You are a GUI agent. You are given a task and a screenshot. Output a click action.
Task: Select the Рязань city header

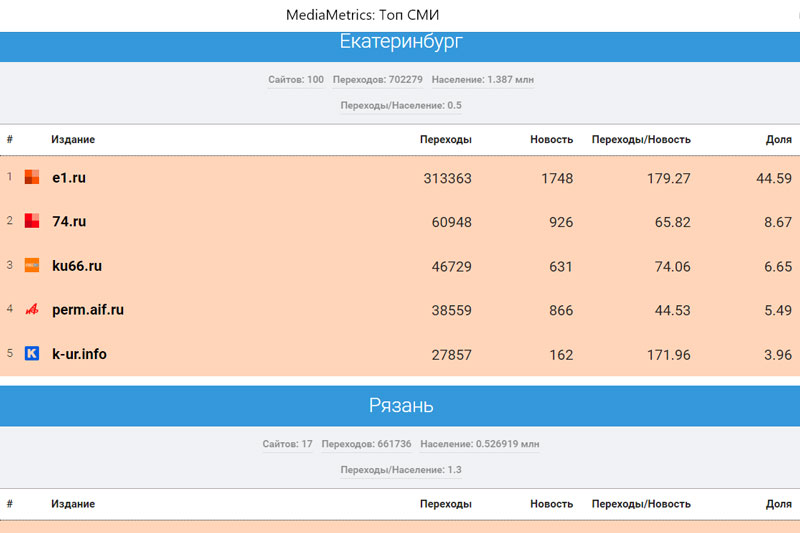pyautogui.click(x=401, y=405)
